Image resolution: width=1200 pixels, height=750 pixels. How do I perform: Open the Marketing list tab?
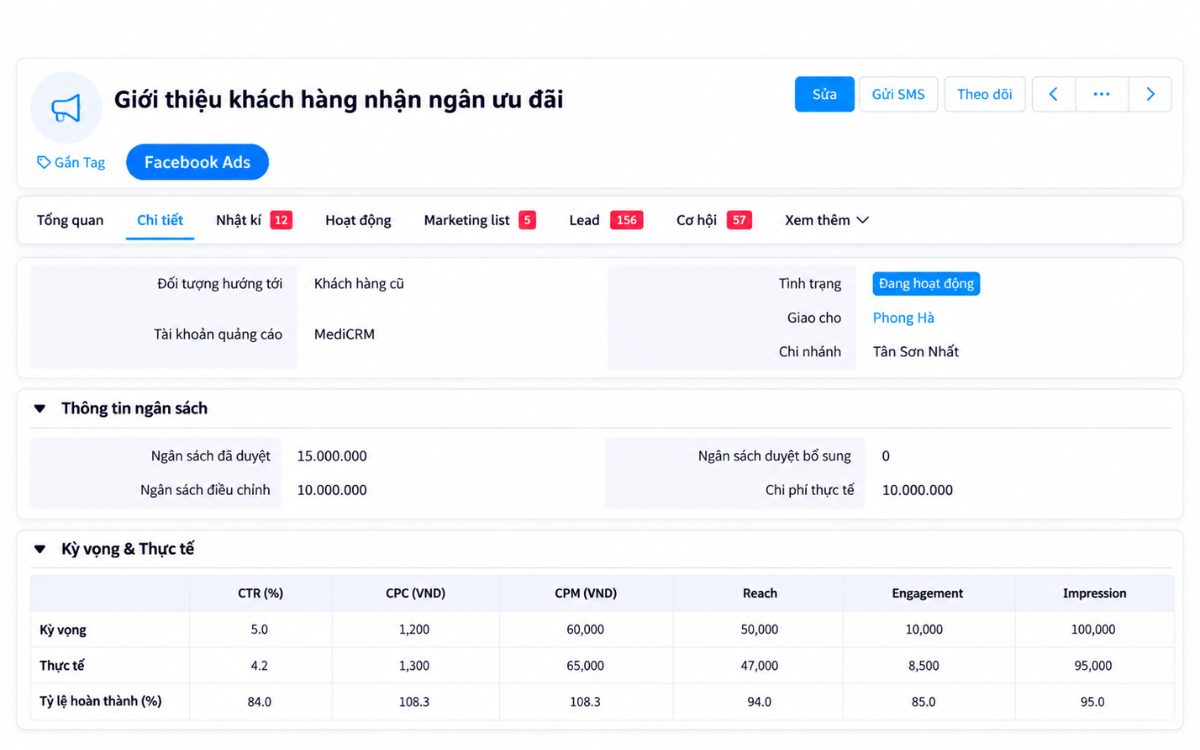click(x=467, y=220)
